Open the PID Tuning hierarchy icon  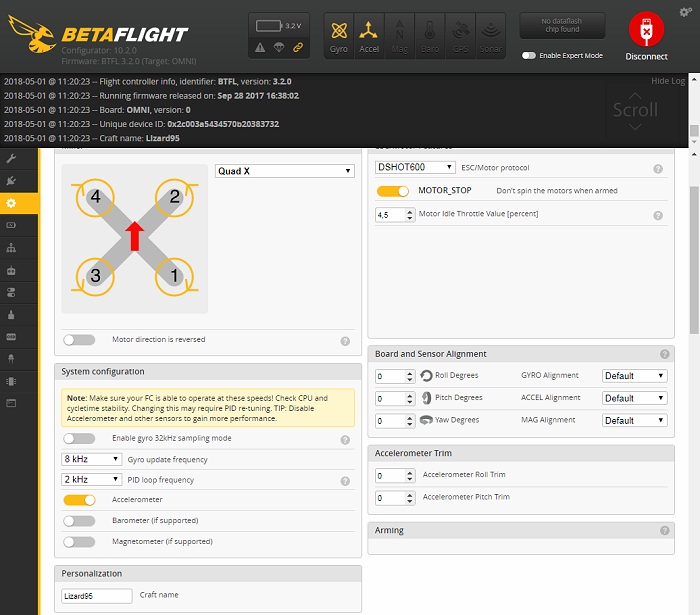click(11, 248)
